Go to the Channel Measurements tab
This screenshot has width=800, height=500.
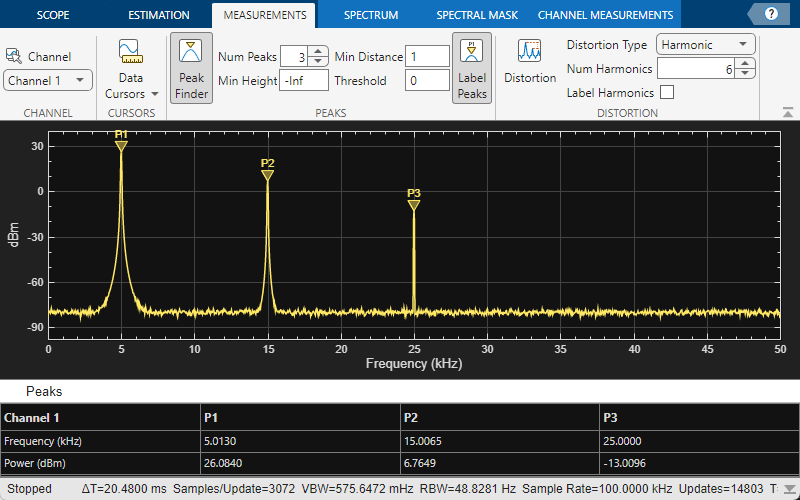pos(605,15)
